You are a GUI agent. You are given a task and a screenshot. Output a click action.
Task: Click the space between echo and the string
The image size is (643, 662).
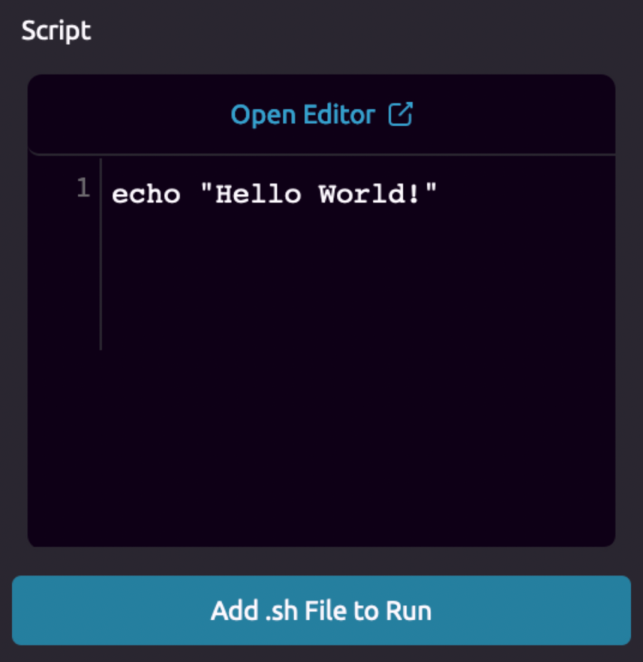(190, 194)
